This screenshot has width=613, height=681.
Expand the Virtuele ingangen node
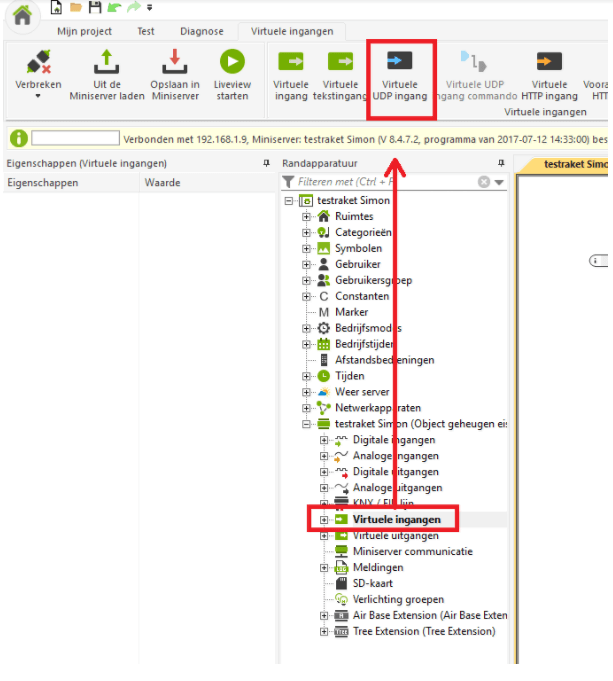324,520
